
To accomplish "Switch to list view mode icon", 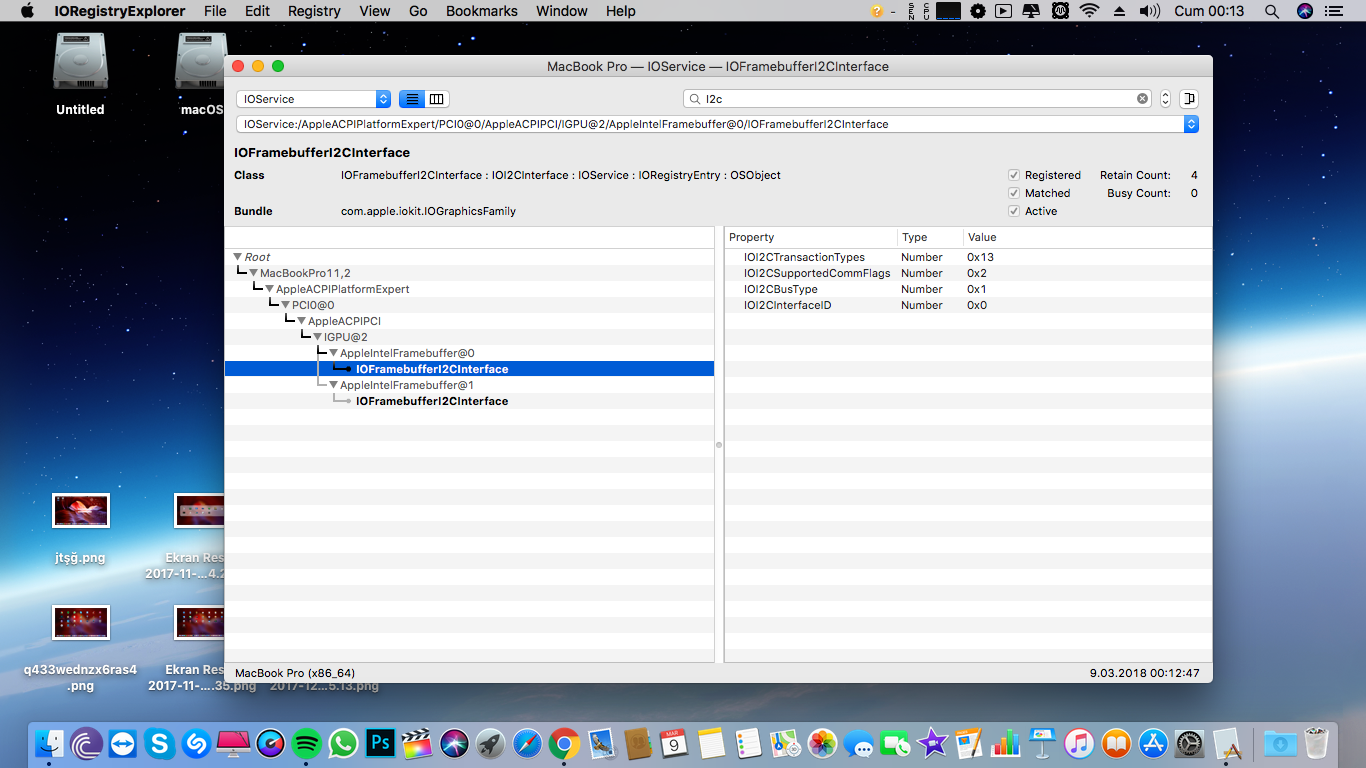I will (x=411, y=99).
